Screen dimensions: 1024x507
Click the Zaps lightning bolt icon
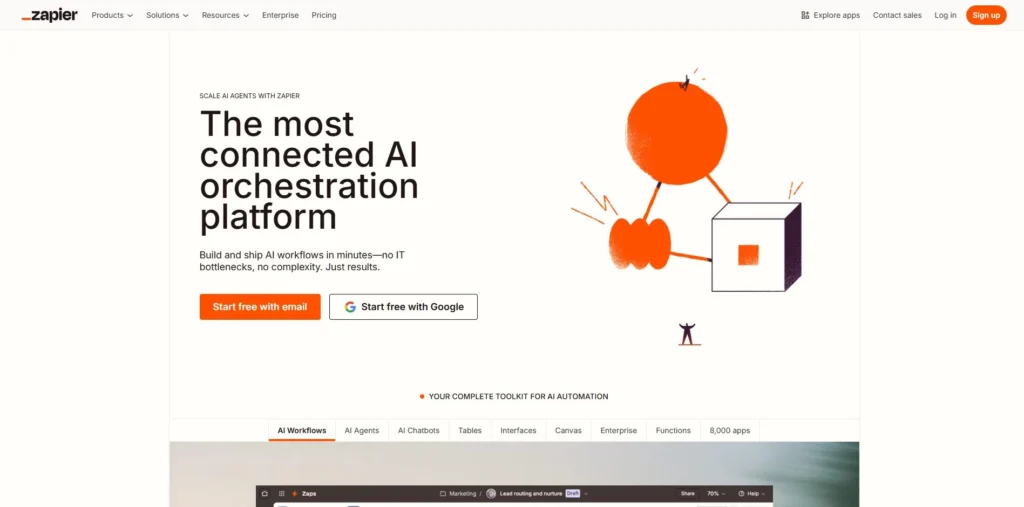pyautogui.click(x=295, y=494)
